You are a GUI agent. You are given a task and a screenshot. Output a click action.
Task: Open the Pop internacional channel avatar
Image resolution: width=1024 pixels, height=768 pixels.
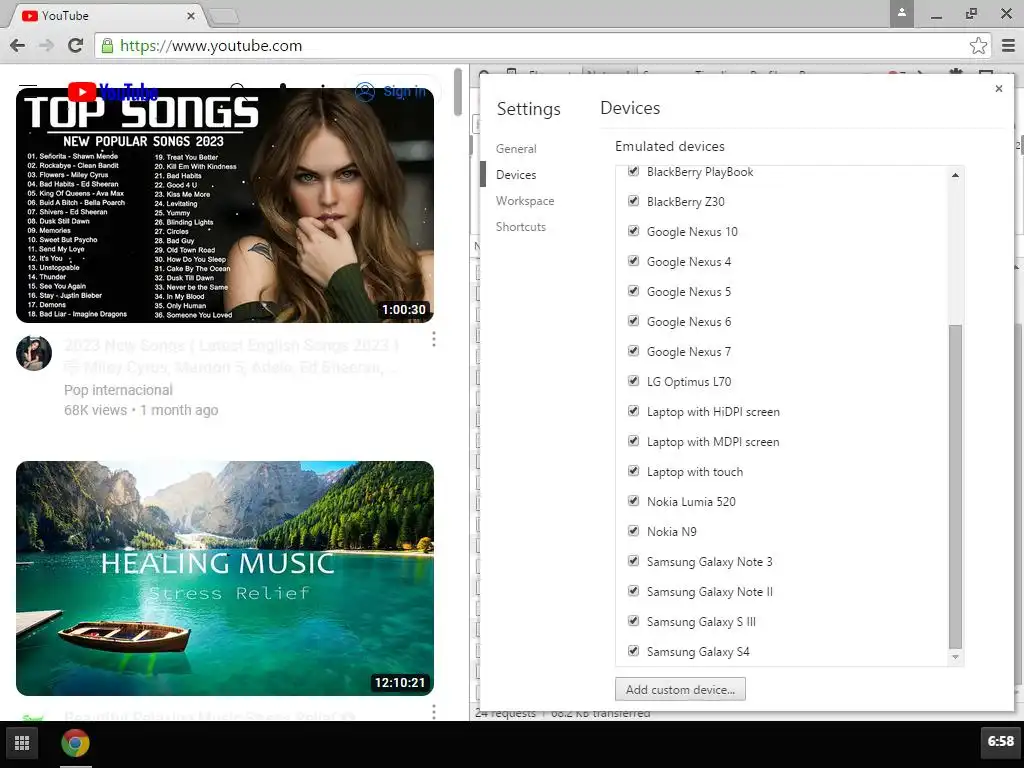click(34, 353)
